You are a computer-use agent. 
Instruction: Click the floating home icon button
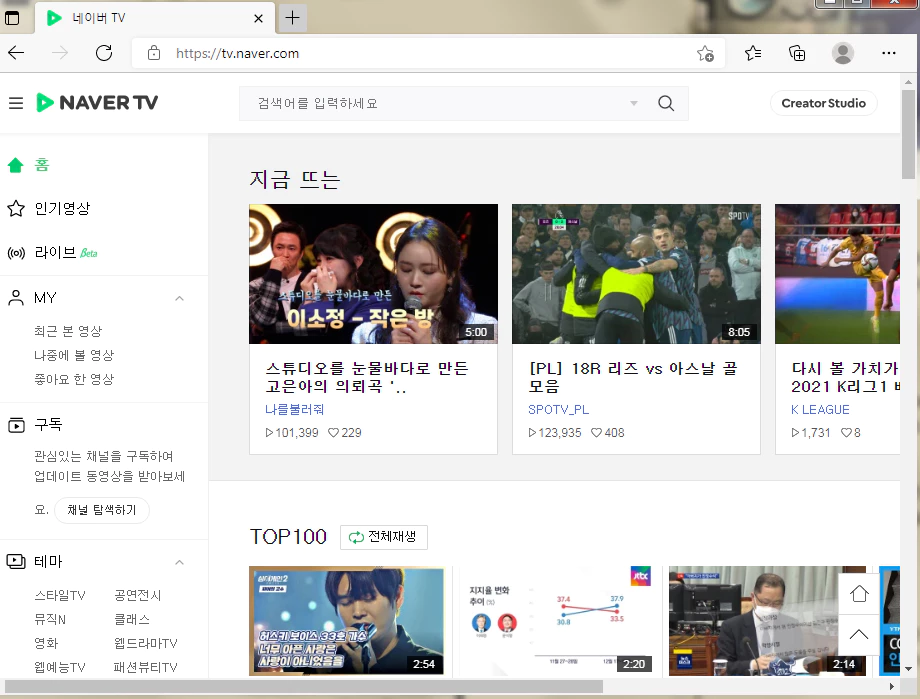tap(859, 594)
